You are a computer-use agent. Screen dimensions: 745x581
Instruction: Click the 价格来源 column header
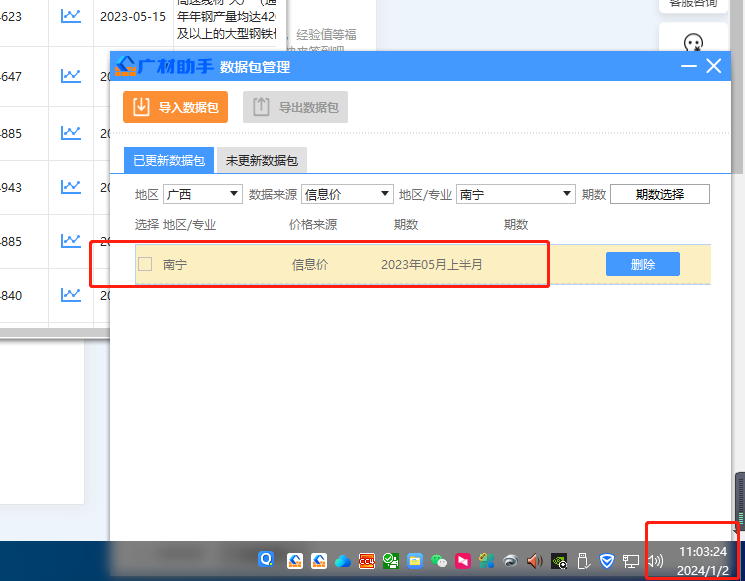pyautogui.click(x=313, y=224)
